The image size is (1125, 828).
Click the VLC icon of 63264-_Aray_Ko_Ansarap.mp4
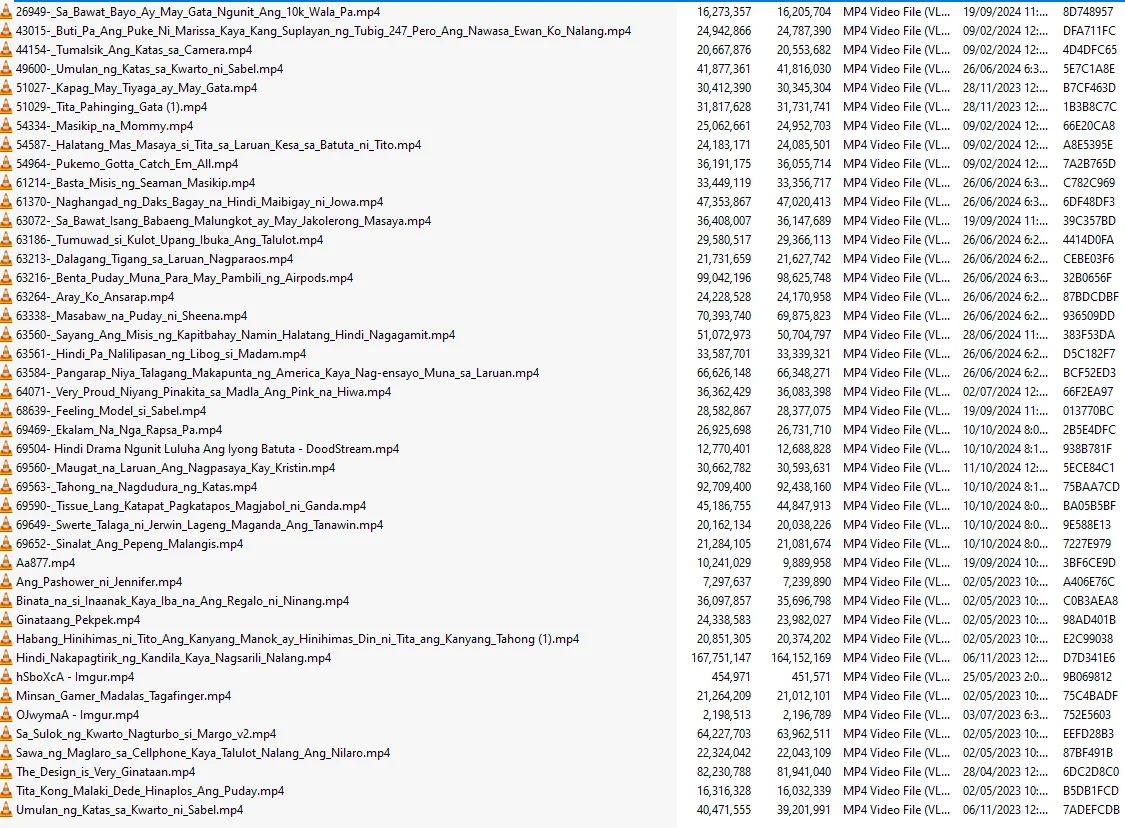[6, 297]
